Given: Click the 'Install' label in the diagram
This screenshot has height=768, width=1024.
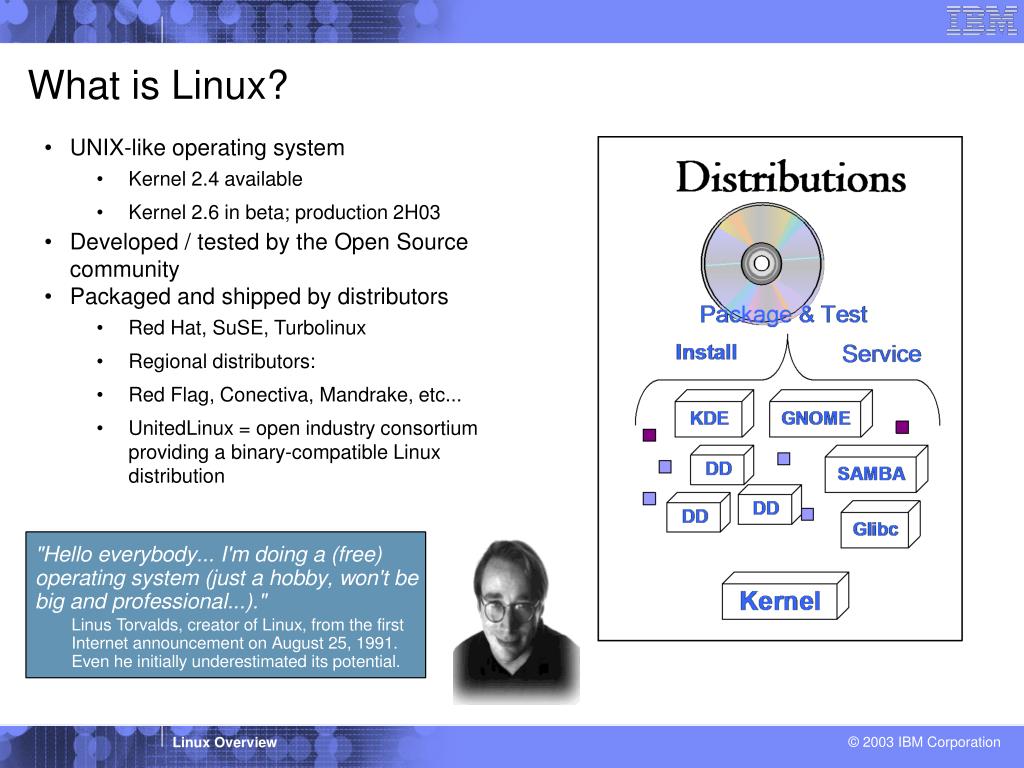Looking at the screenshot, I should (706, 352).
